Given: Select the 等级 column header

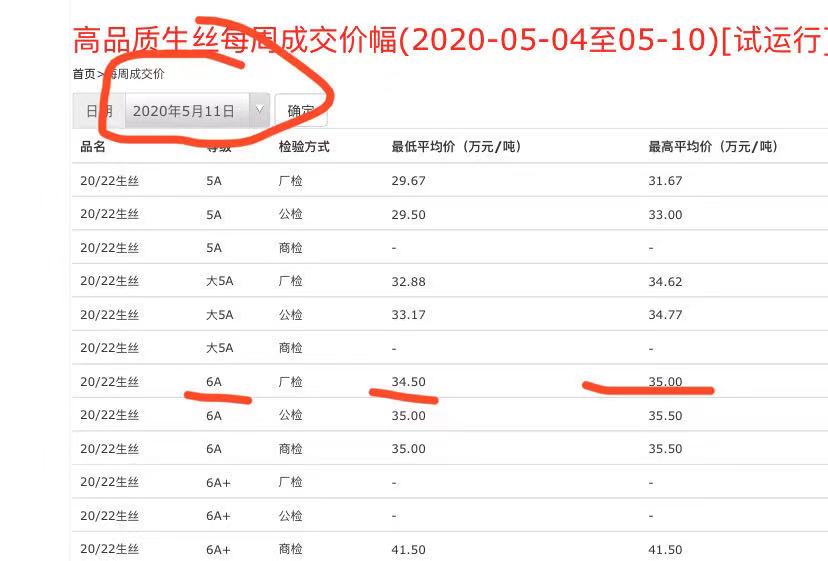Looking at the screenshot, I should click(218, 147).
